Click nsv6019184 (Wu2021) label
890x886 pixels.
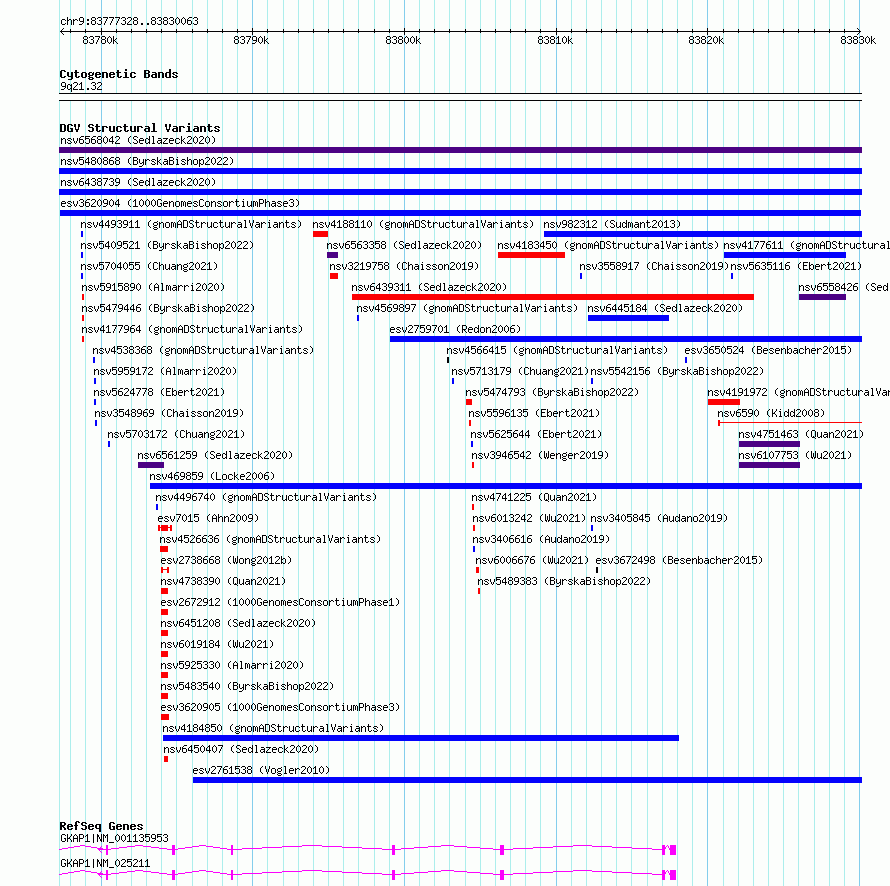217,644
